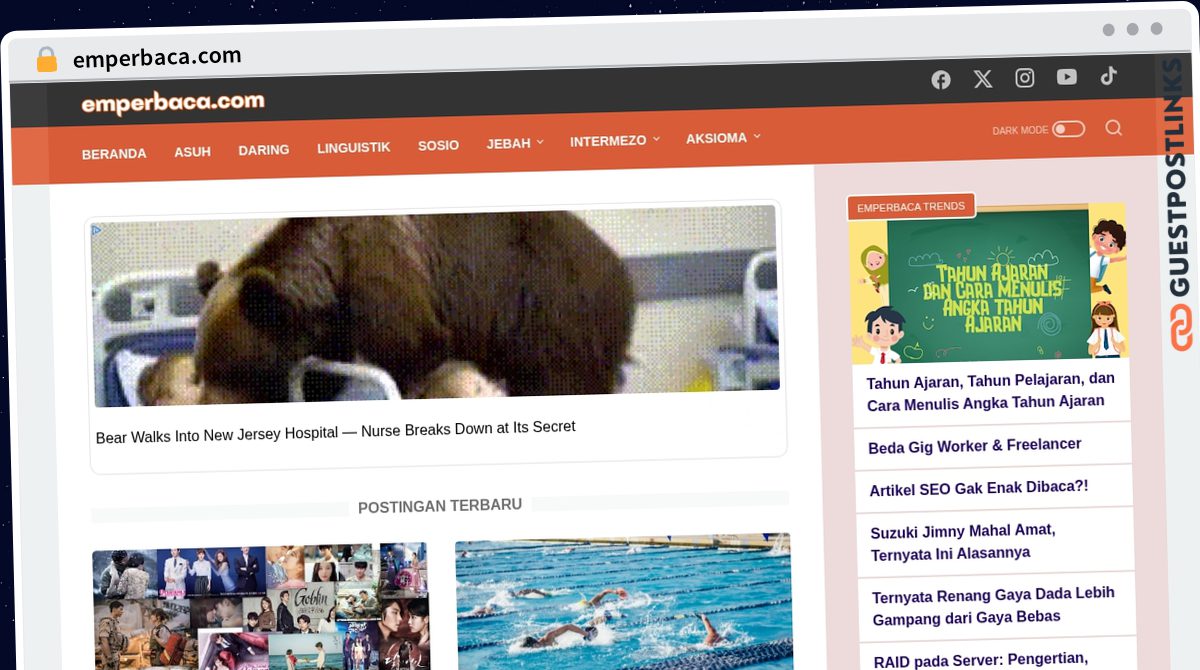
Task: Open the LINGUISTIK menu item
Action: pyautogui.click(x=354, y=147)
